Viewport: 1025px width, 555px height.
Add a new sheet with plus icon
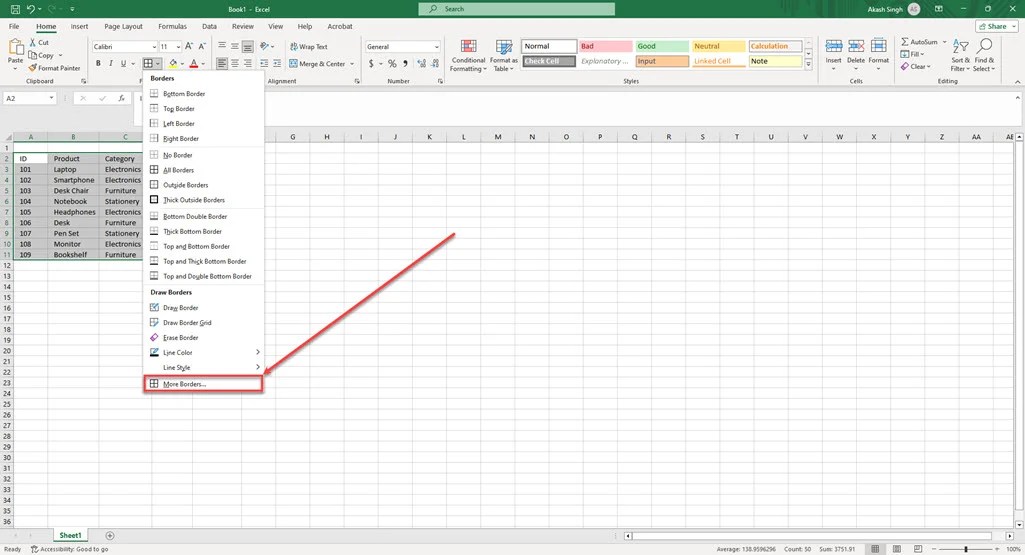coord(110,535)
